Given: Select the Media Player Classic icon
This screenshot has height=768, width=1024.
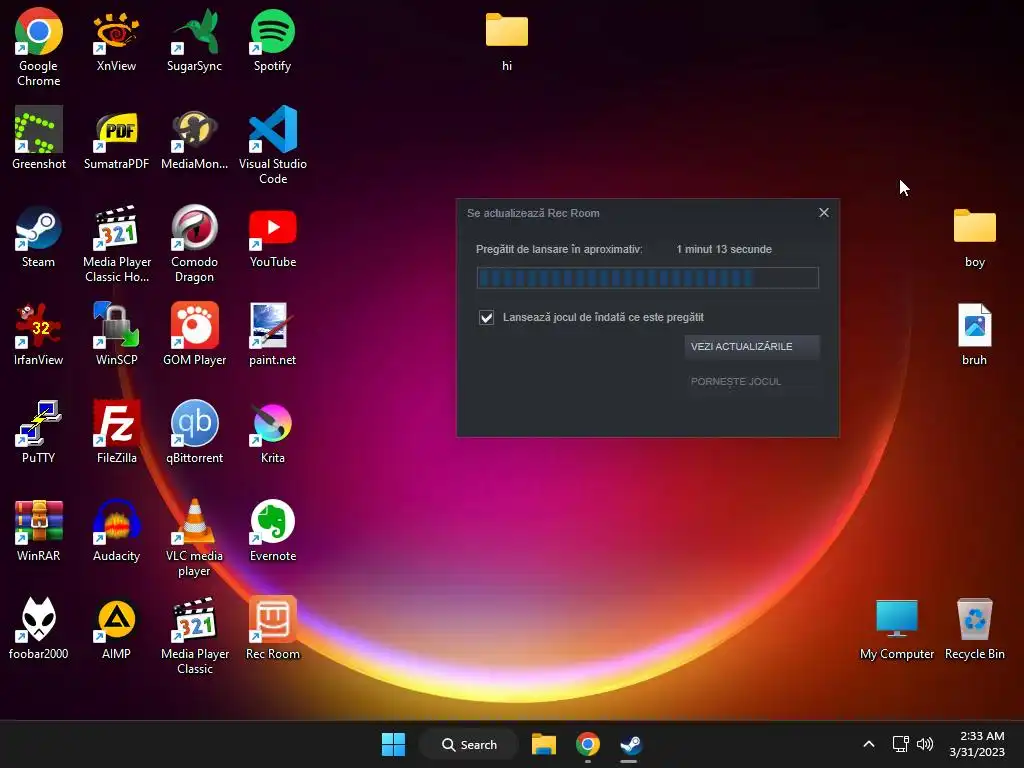Looking at the screenshot, I should click(195, 635).
